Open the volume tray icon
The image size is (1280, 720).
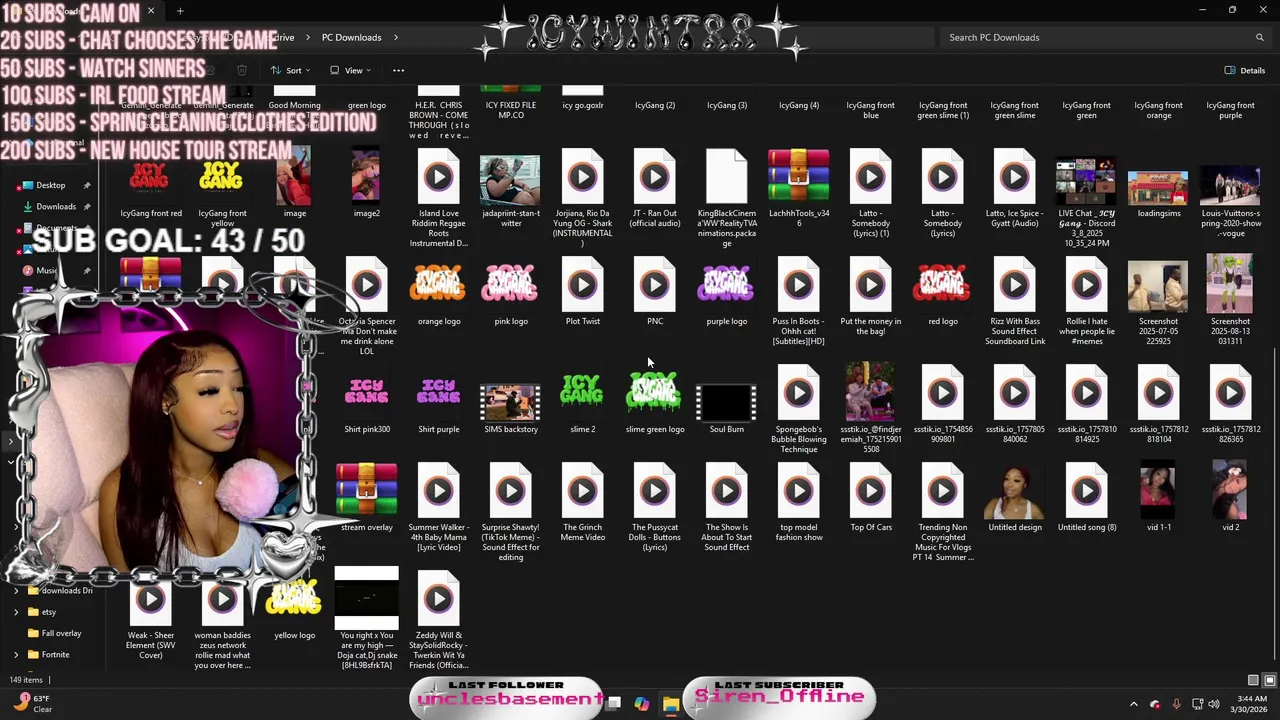[1214, 704]
